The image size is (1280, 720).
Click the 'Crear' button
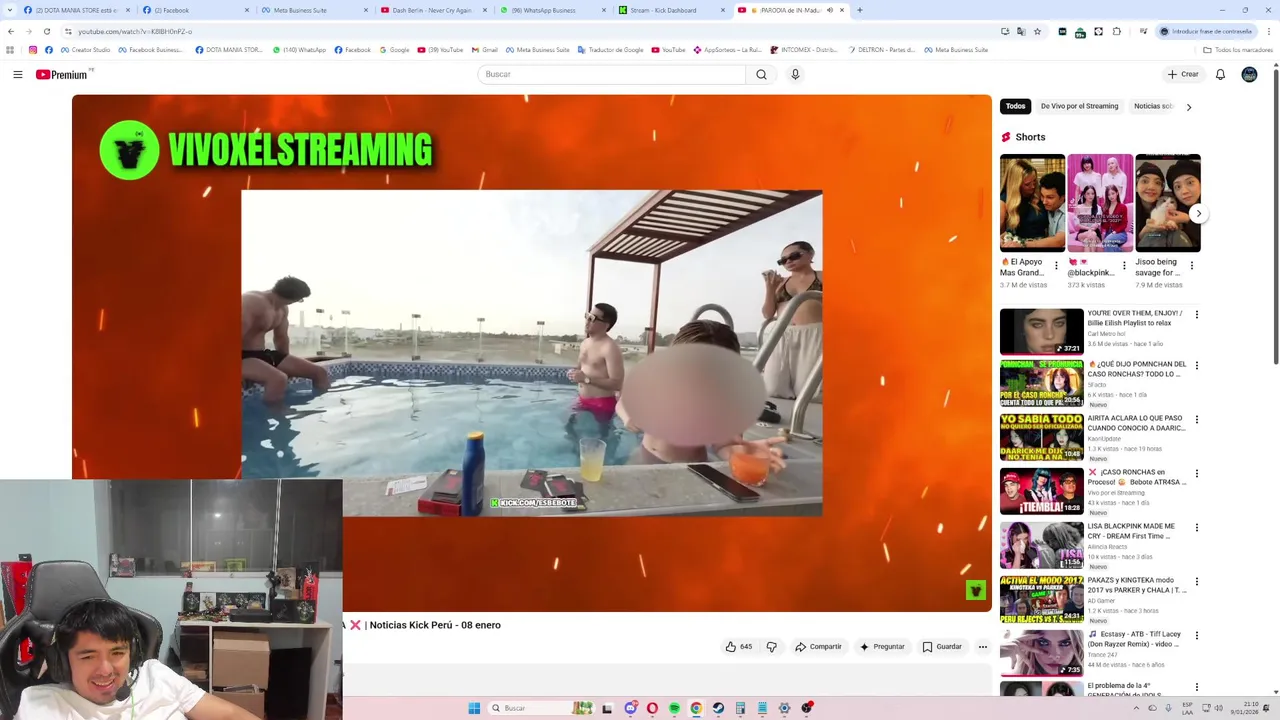point(1182,74)
